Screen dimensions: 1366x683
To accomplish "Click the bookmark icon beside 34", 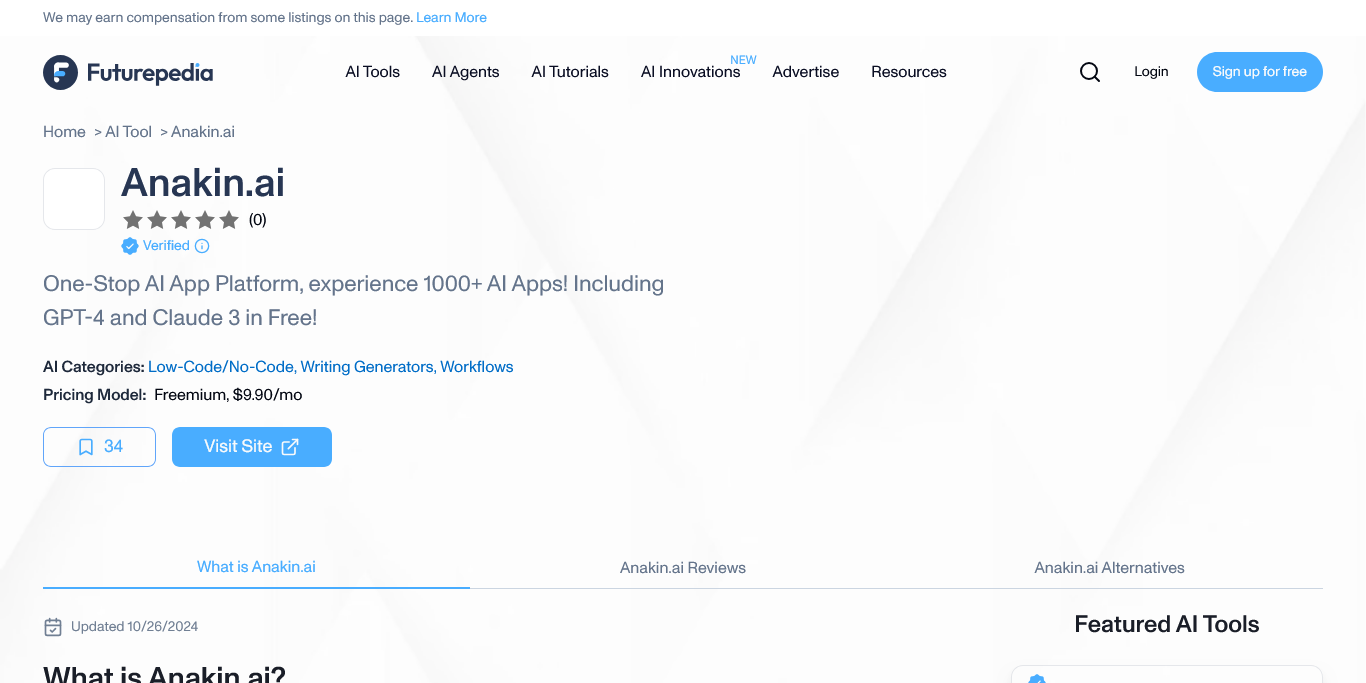I will click(x=86, y=447).
